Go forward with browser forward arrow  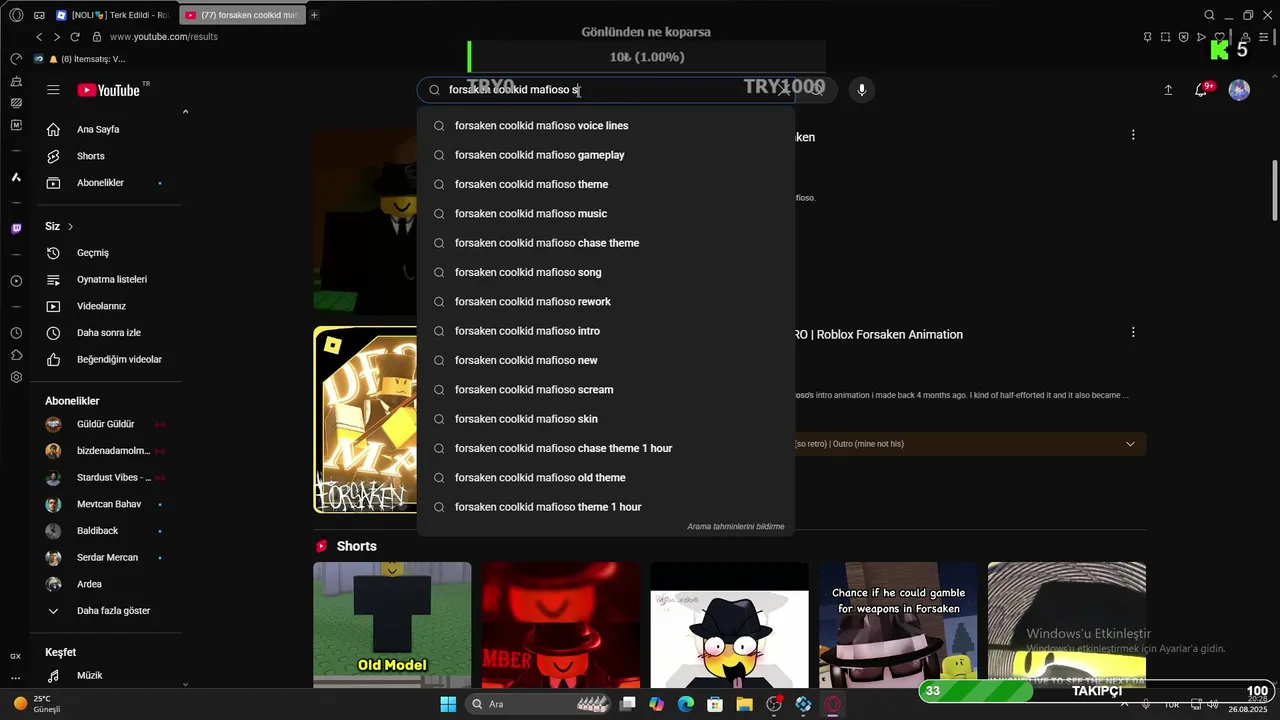click(56, 37)
